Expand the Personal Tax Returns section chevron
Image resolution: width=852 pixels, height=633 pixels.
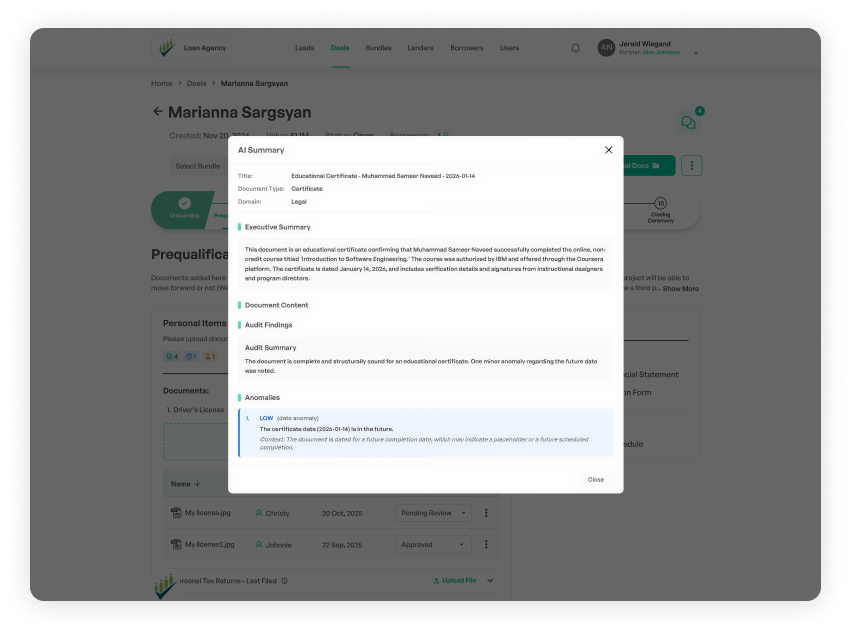pos(490,580)
